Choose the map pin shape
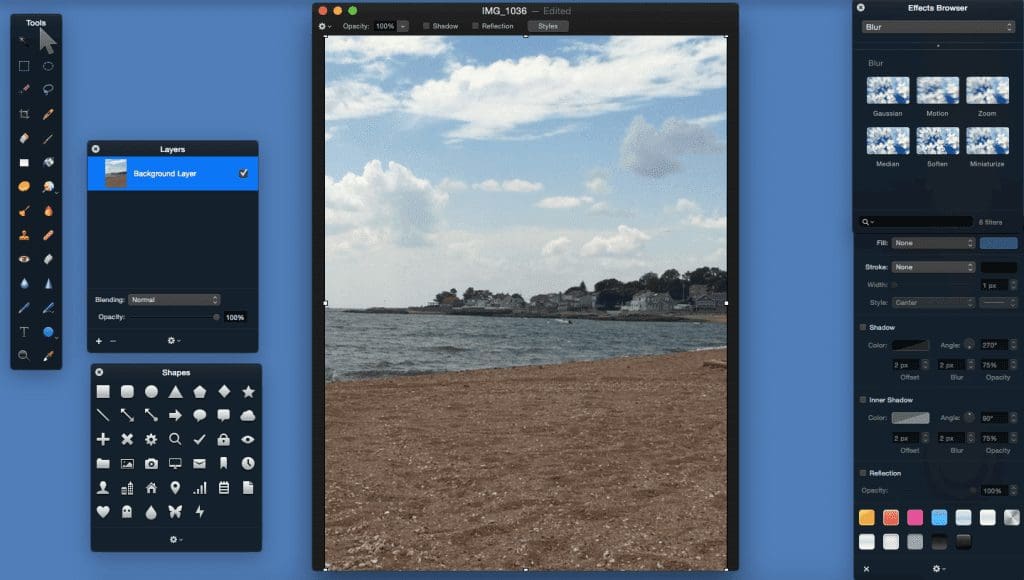This screenshot has height=580, width=1024. tap(175, 488)
